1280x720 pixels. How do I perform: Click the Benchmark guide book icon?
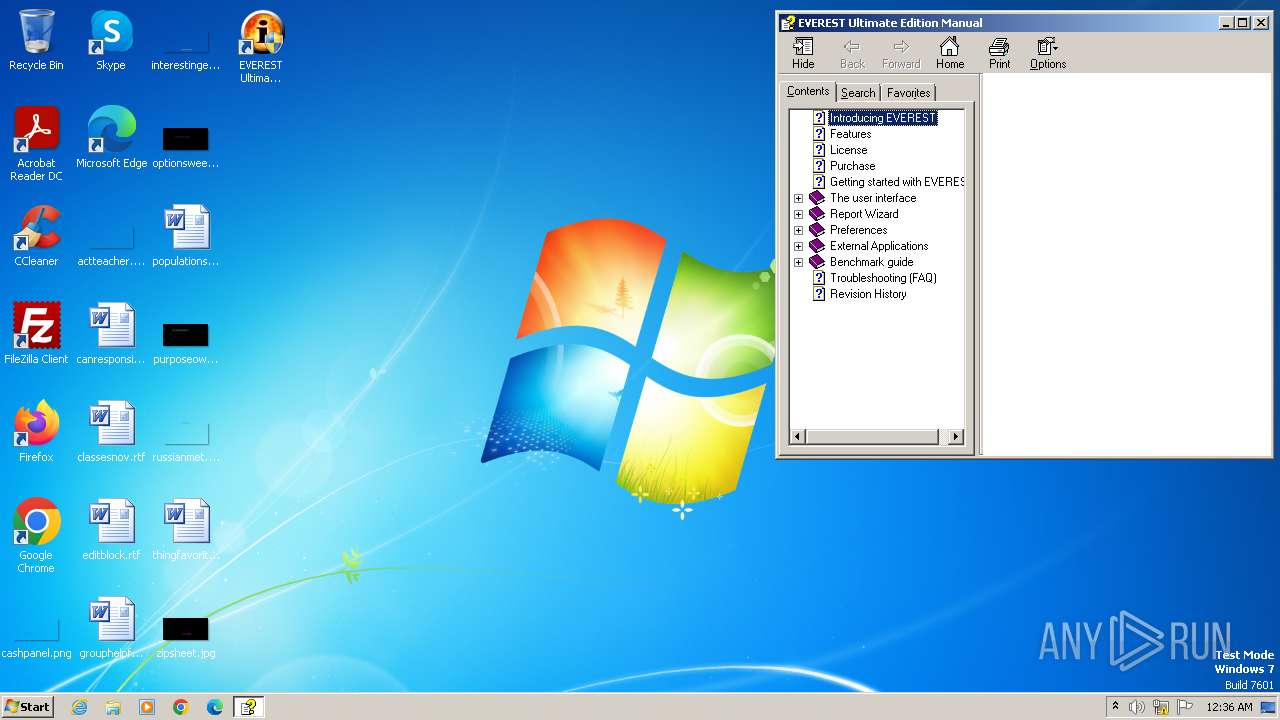coord(817,262)
